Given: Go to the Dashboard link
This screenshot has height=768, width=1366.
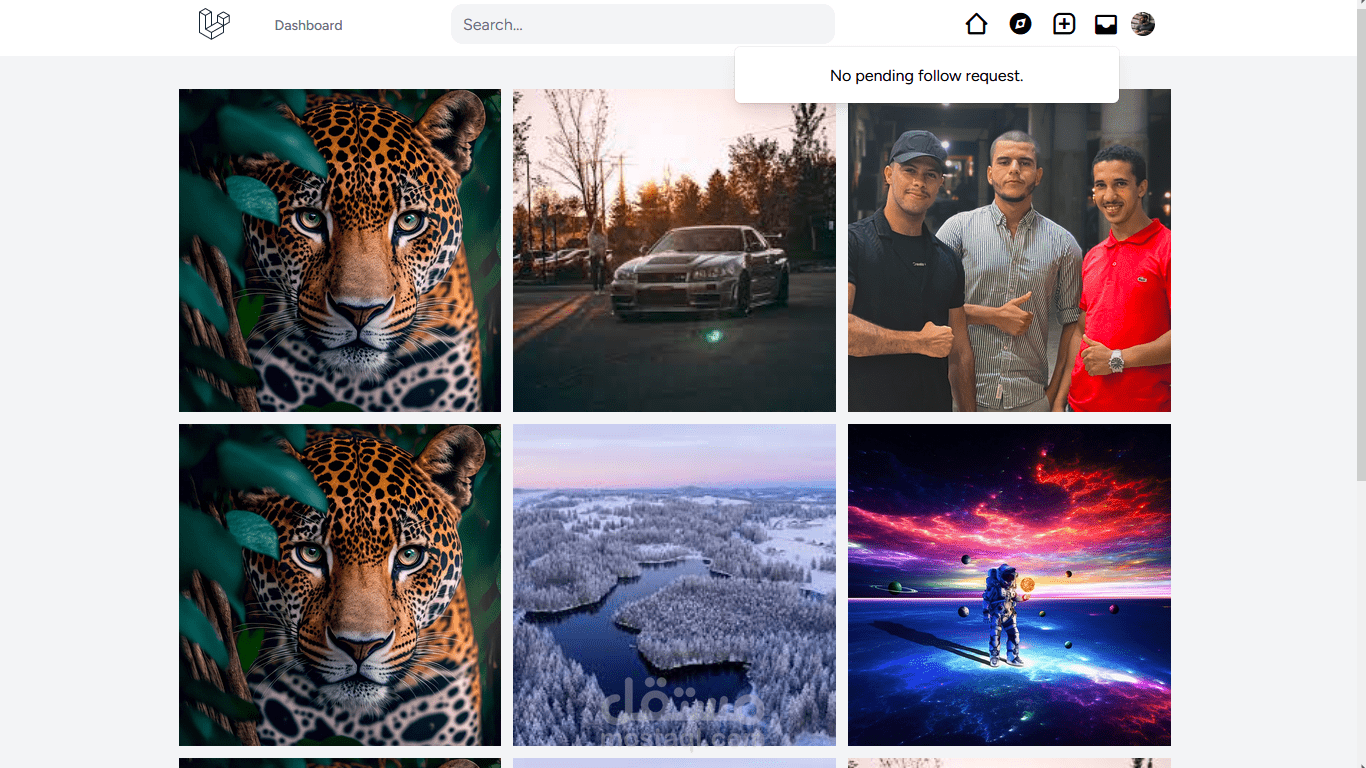Looking at the screenshot, I should (x=308, y=25).
